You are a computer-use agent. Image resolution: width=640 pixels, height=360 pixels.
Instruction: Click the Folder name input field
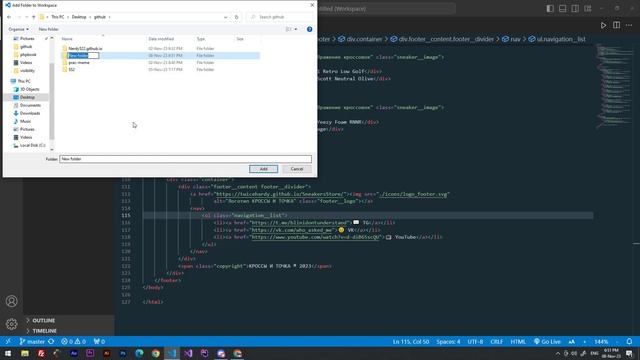coord(186,159)
